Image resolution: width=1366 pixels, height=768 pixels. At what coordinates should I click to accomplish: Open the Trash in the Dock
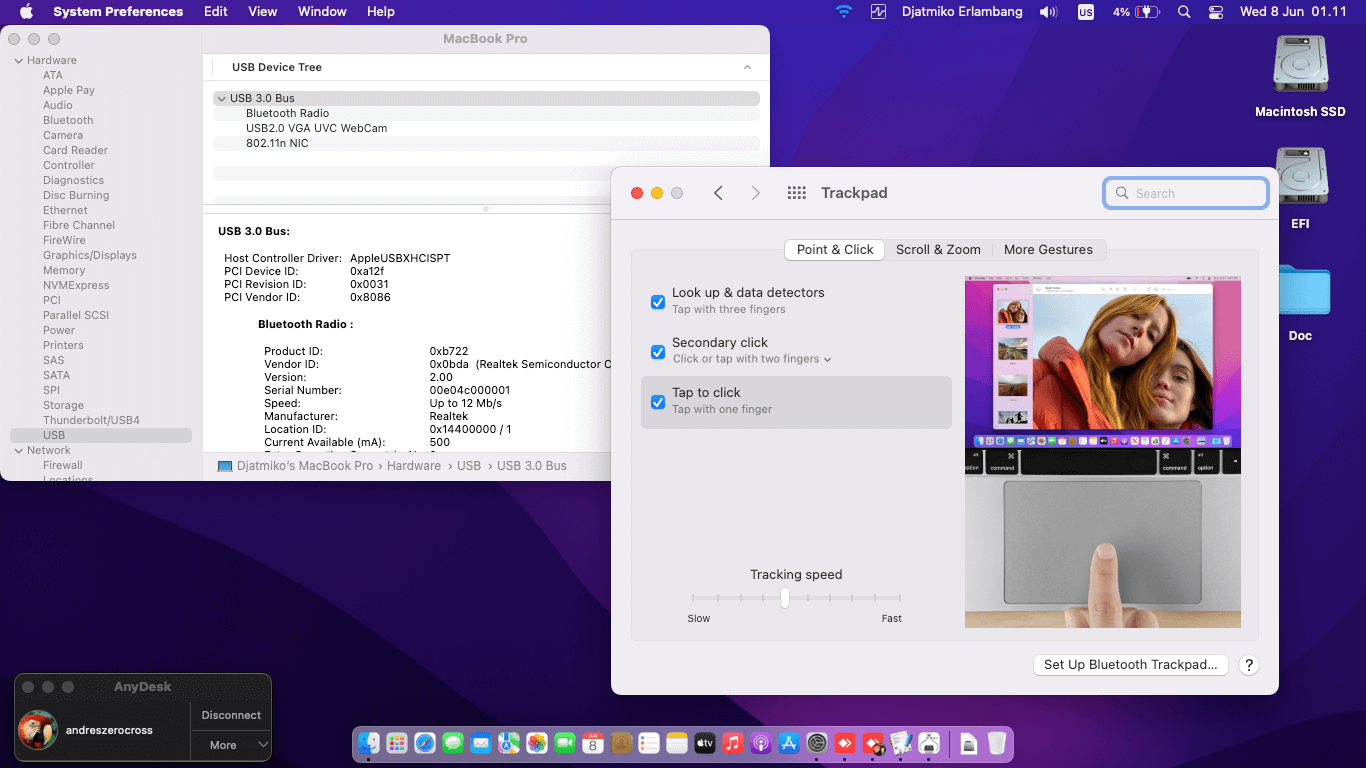point(997,743)
